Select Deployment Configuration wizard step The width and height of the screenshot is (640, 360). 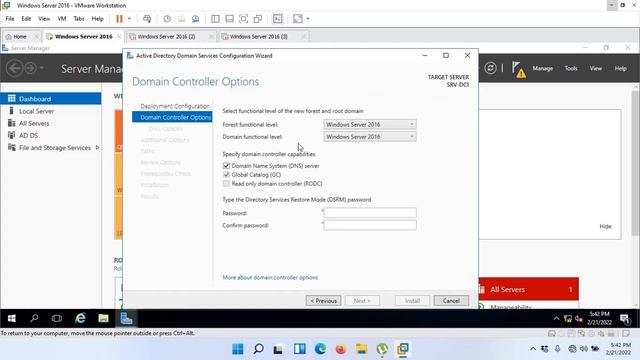pyautogui.click(x=175, y=106)
